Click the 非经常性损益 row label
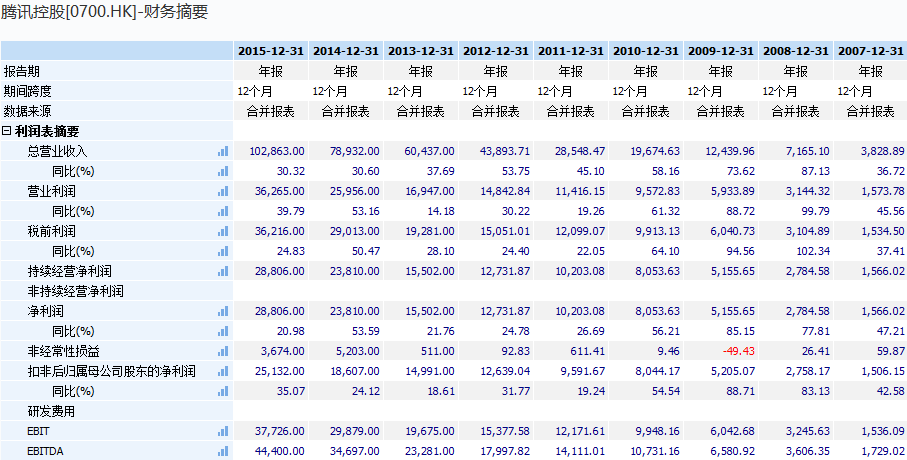Viewport: 907px width, 460px height. (64, 352)
